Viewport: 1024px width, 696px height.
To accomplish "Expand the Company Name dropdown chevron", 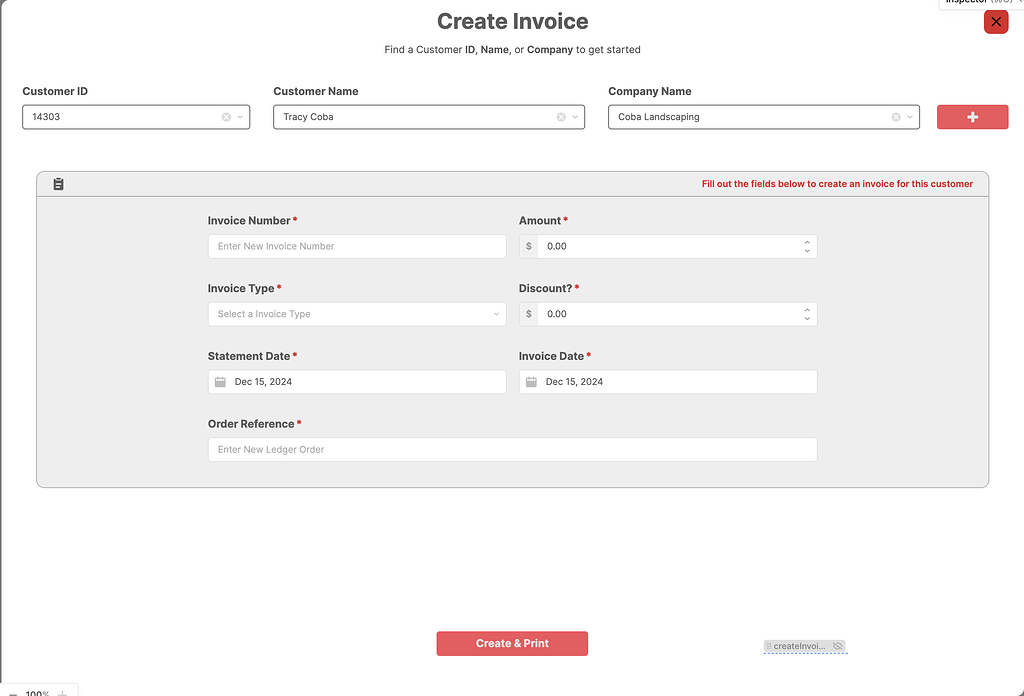I will [x=909, y=117].
